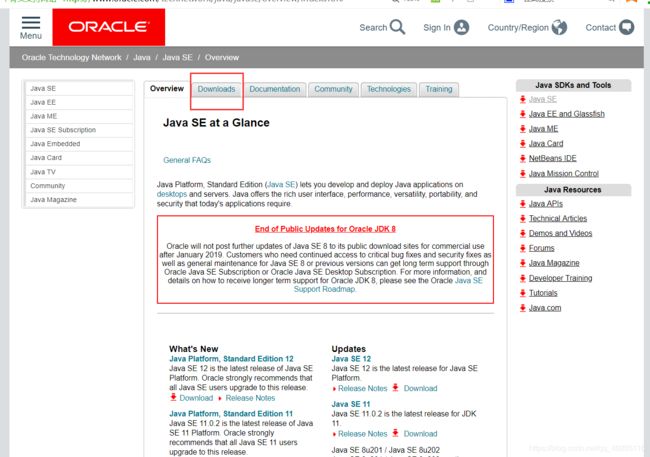Viewport: 650px width, 457px height.
Task: Open the Tutorials link
Action: point(543,293)
